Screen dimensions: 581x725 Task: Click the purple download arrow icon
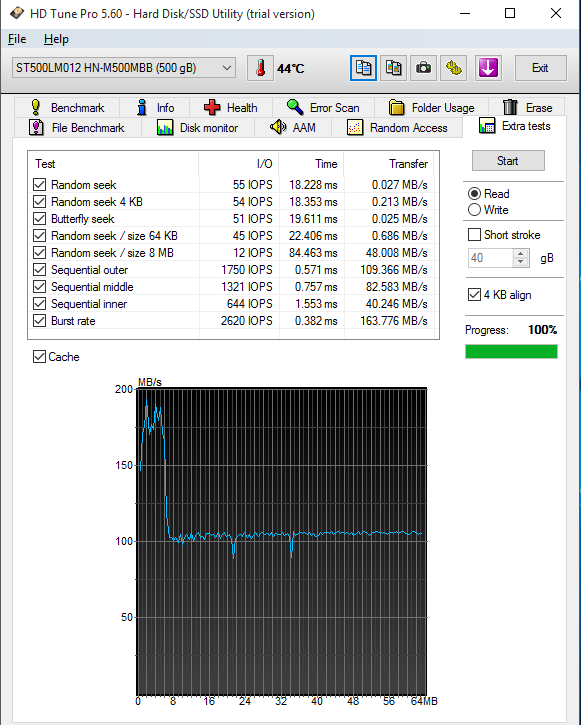pos(488,68)
